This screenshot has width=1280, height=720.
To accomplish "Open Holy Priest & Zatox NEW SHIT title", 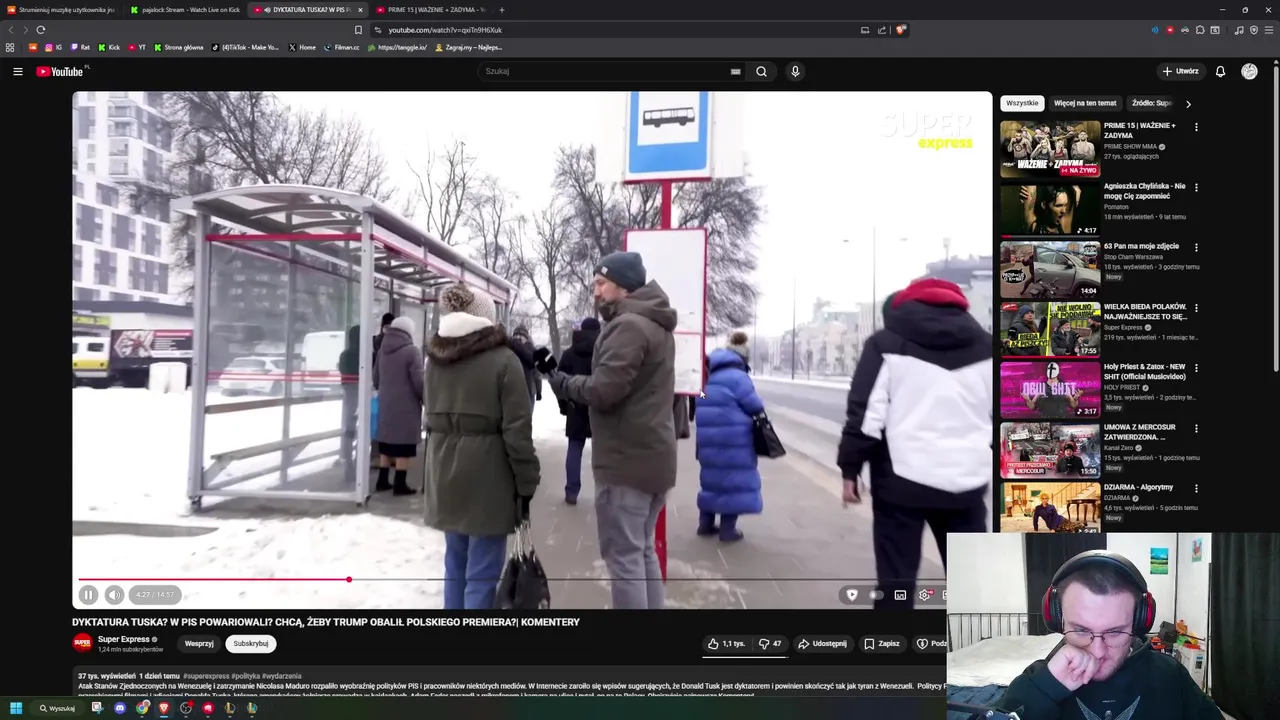I will click(x=1145, y=372).
